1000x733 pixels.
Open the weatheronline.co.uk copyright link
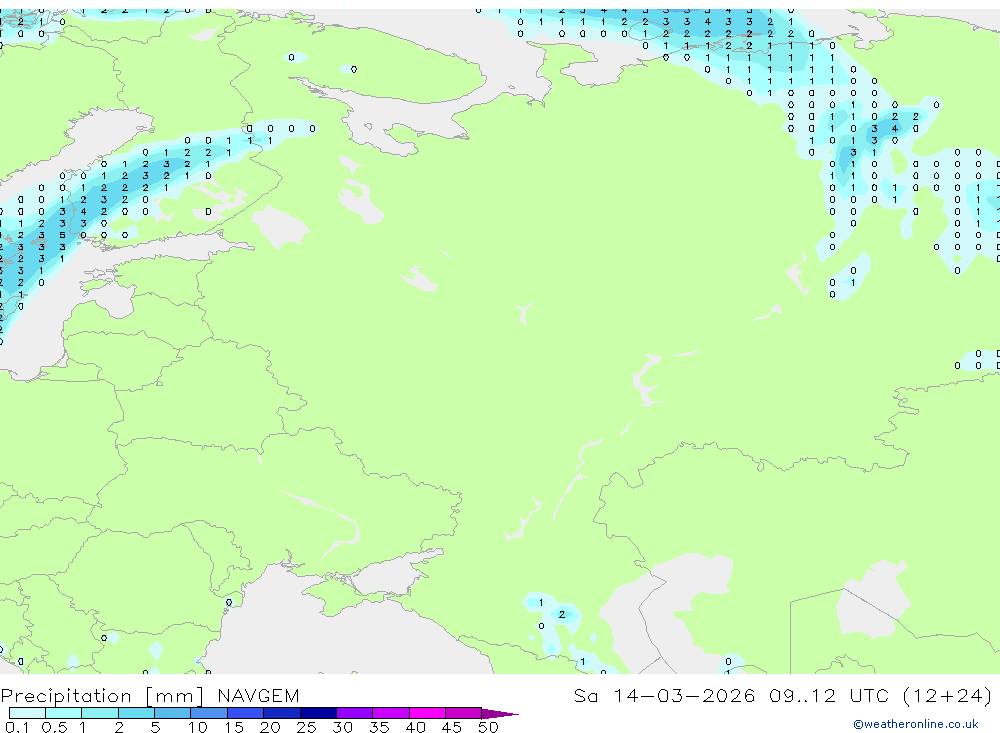point(916,724)
